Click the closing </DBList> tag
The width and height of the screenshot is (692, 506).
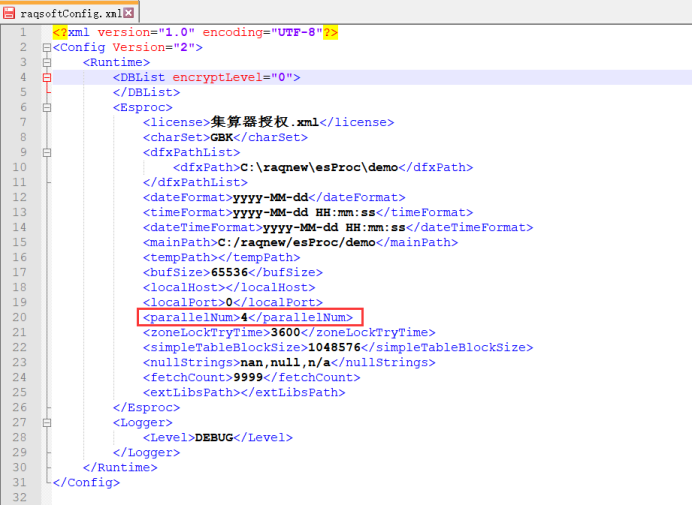click(147, 93)
